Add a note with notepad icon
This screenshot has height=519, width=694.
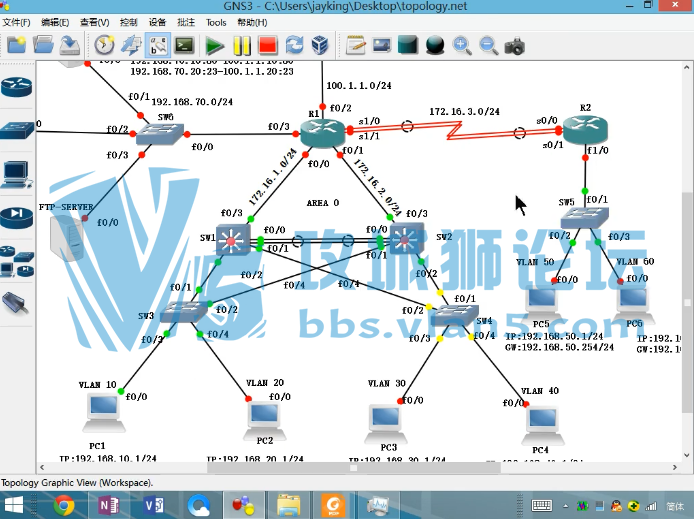click(355, 45)
